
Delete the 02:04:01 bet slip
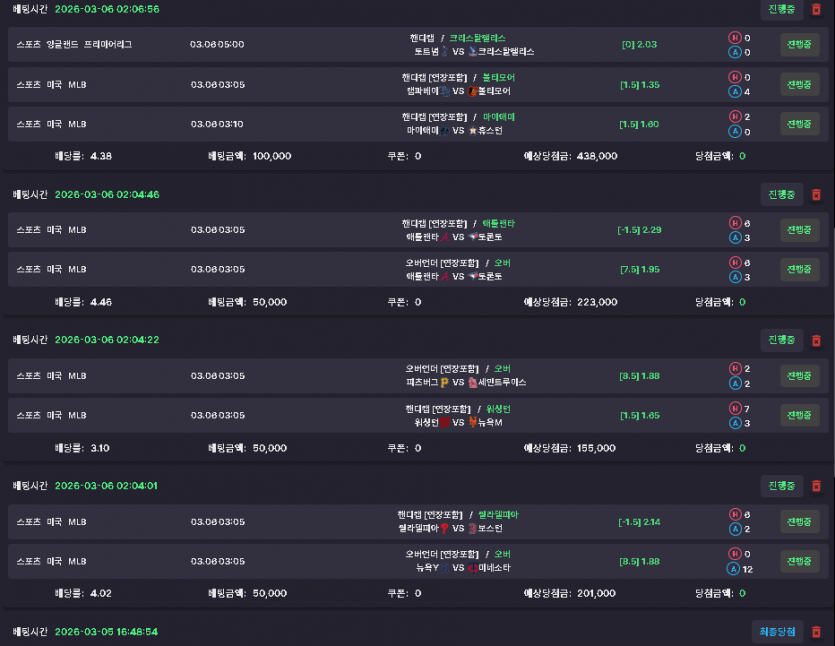click(816, 486)
